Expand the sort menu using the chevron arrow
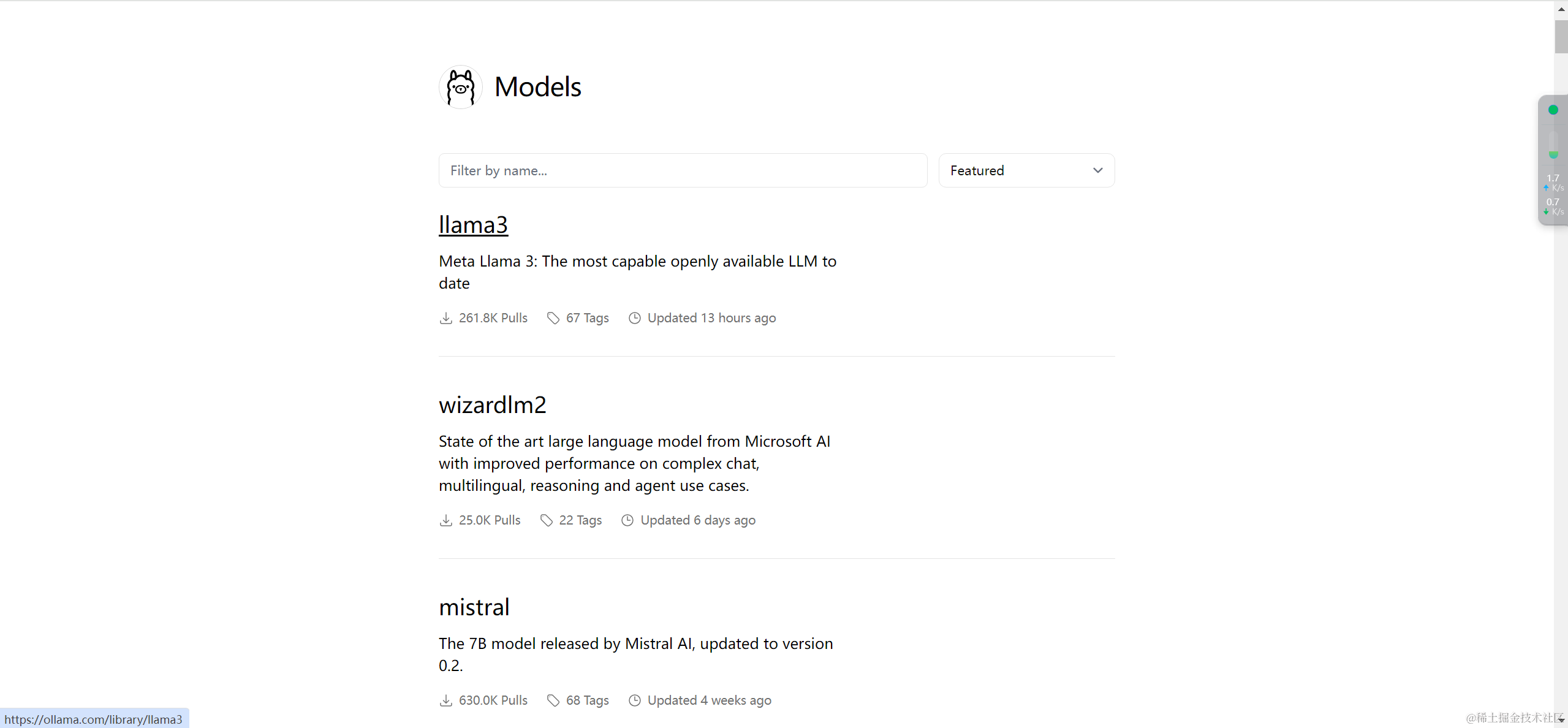Image resolution: width=1568 pixels, height=728 pixels. point(1098,170)
